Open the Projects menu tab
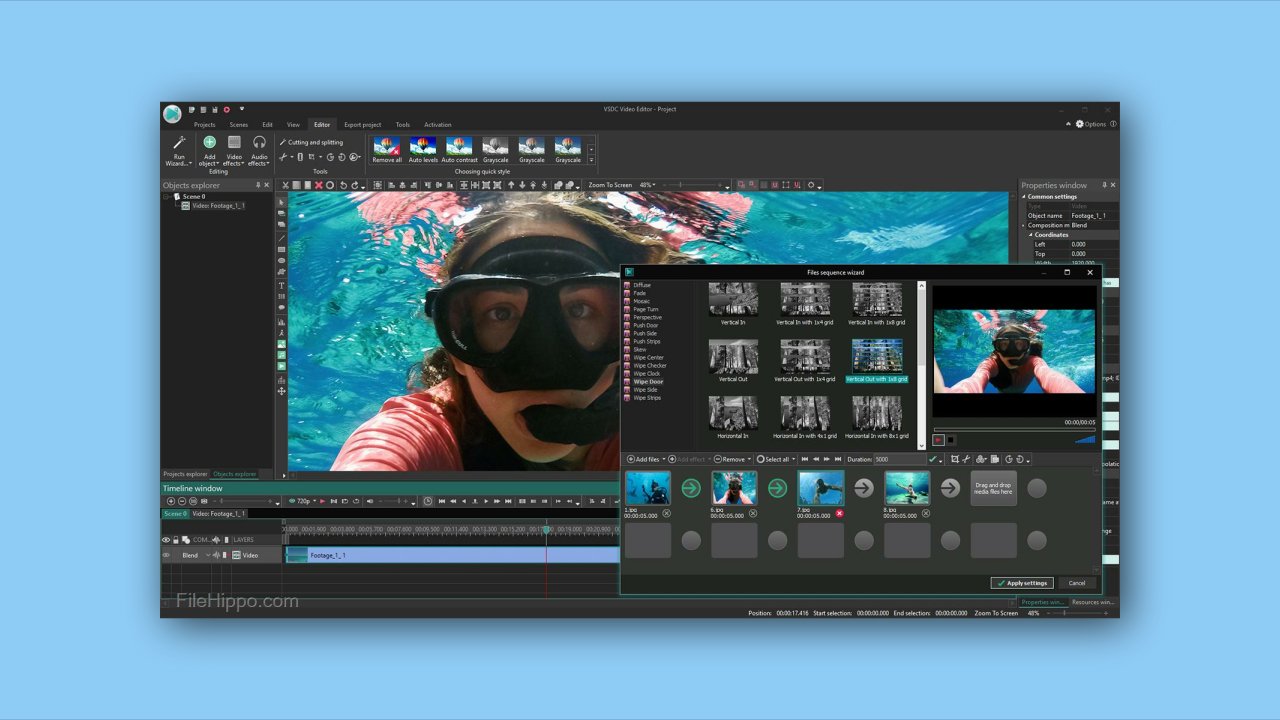The height and width of the screenshot is (720, 1280). [x=205, y=124]
